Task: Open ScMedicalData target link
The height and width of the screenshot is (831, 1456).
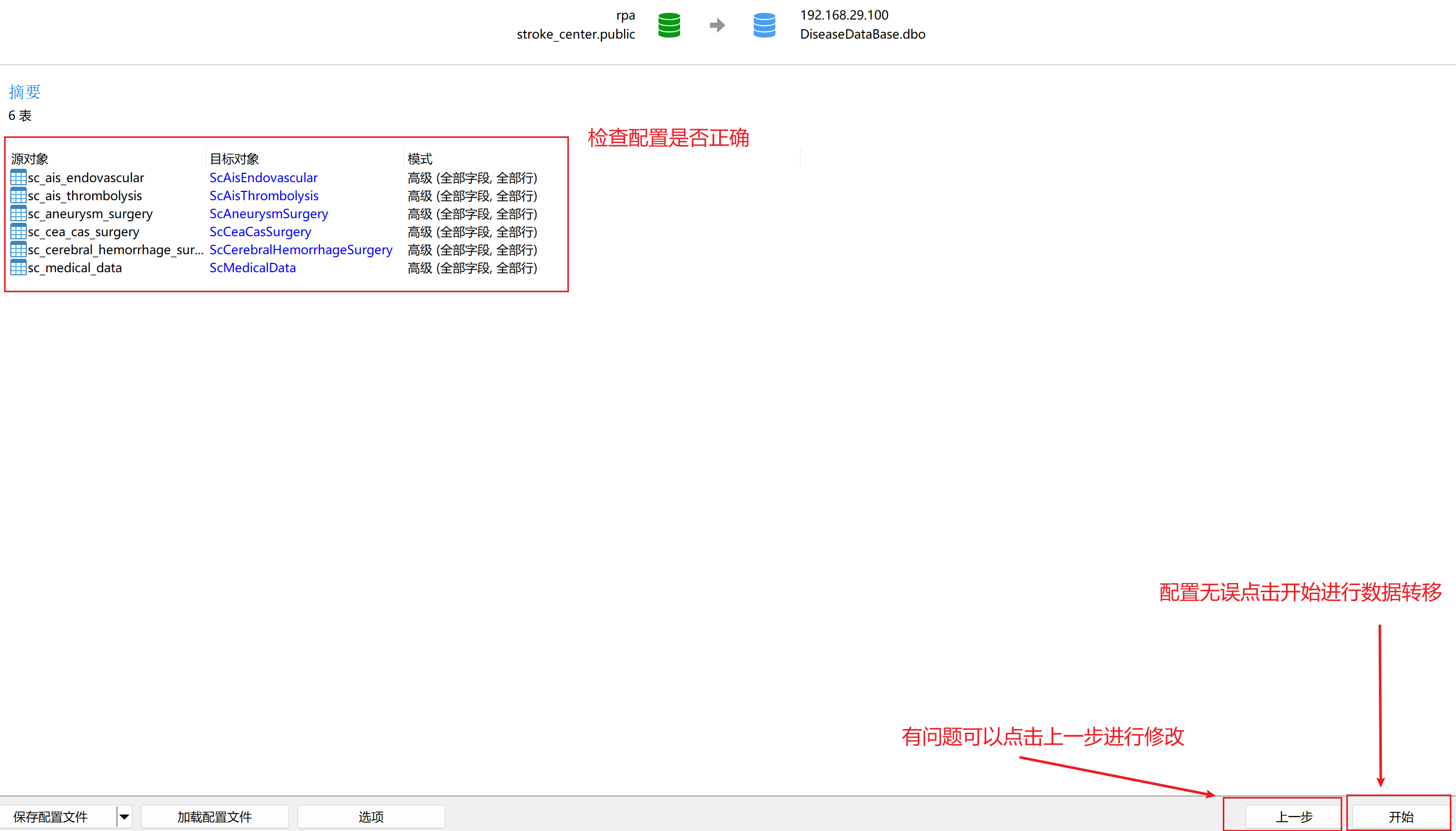Action: (252, 268)
